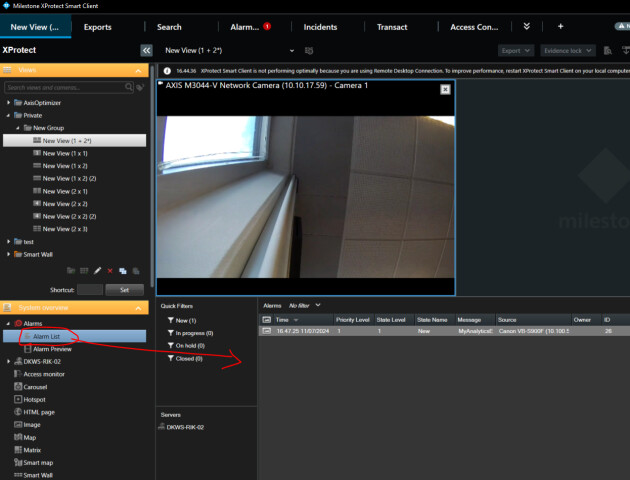The height and width of the screenshot is (480, 630).
Task: Collapse the side pane with double-arrow button
Action: coord(146,49)
